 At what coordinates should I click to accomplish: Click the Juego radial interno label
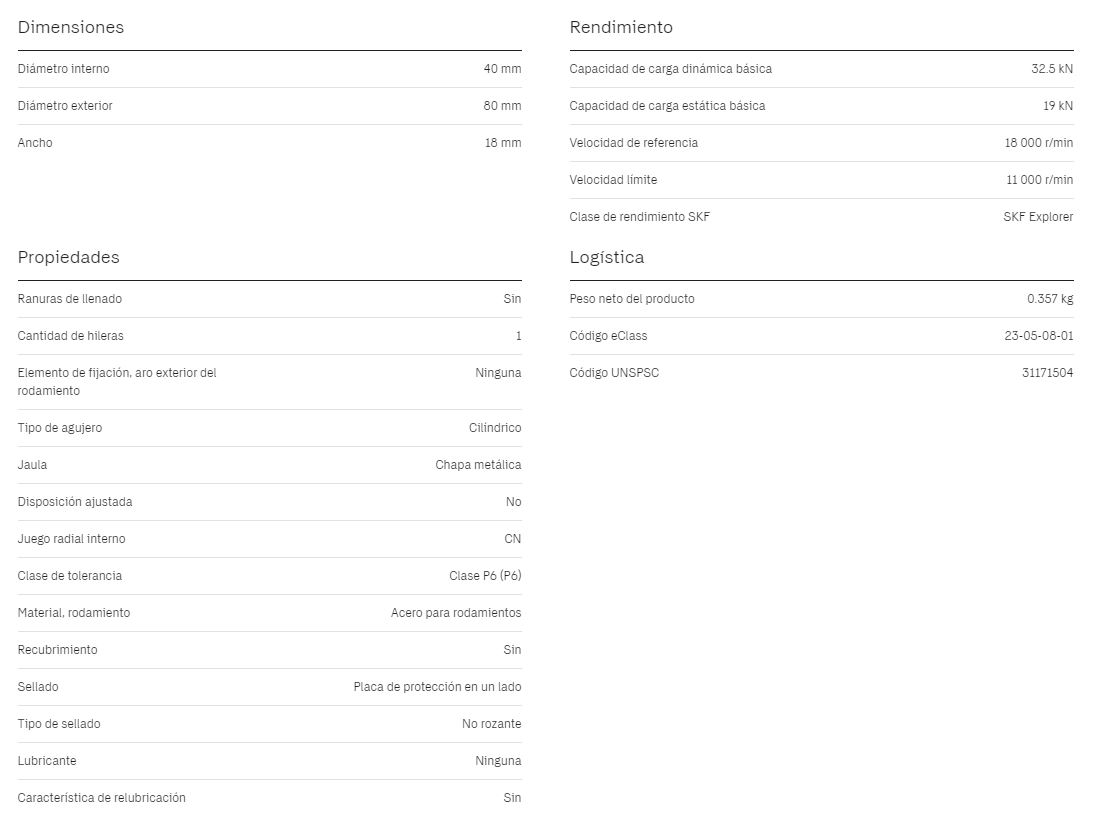[71, 538]
